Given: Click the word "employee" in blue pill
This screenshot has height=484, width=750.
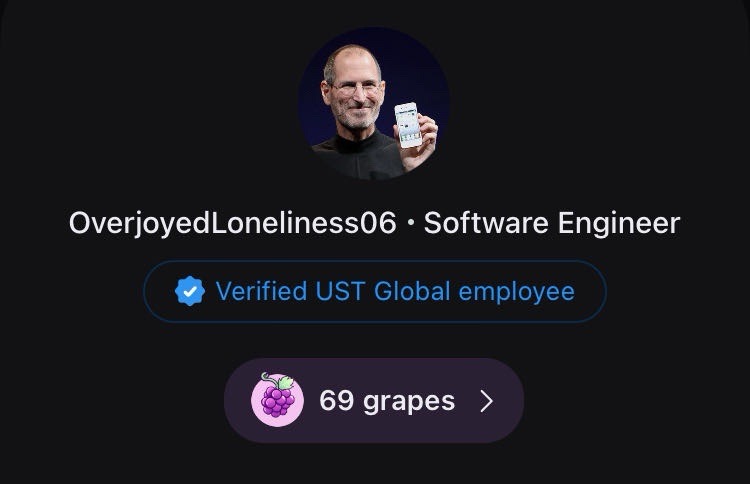Looking at the screenshot, I should click(517, 292).
